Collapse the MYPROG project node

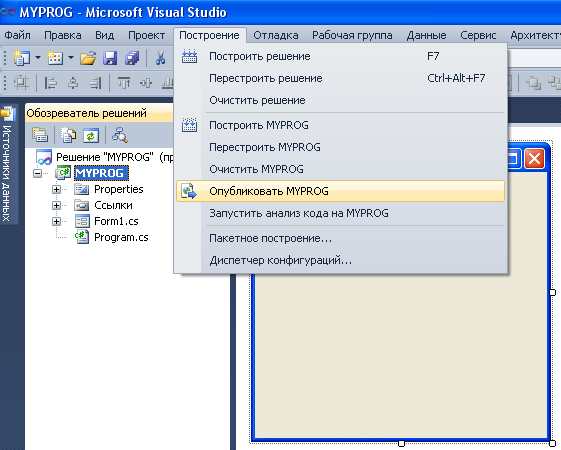tap(37, 173)
